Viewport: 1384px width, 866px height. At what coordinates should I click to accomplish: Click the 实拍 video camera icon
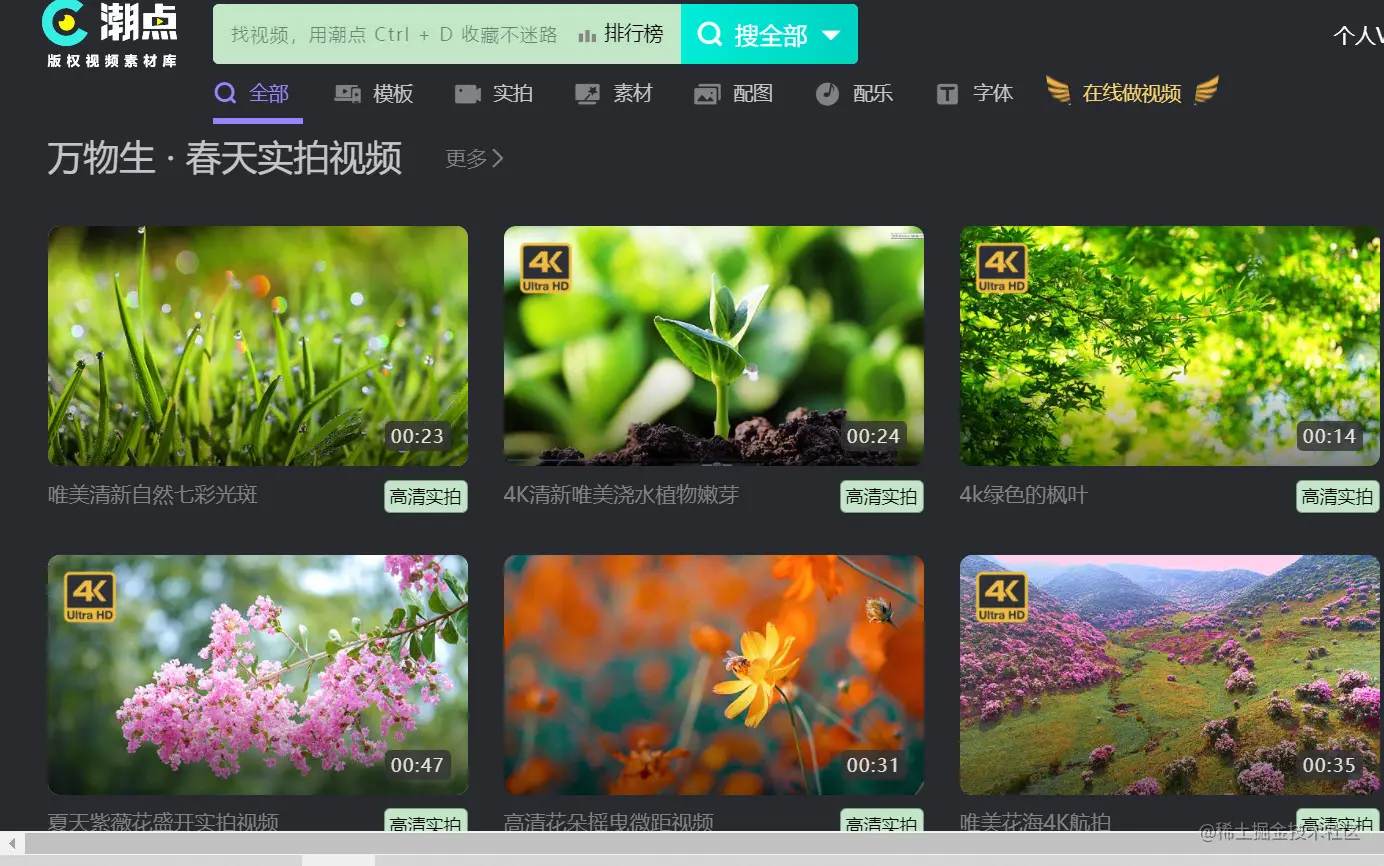[x=467, y=93]
